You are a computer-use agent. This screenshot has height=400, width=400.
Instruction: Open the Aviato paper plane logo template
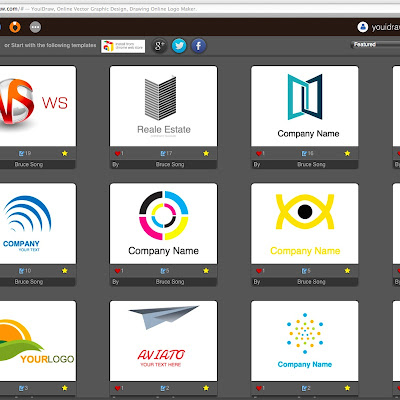point(163,341)
